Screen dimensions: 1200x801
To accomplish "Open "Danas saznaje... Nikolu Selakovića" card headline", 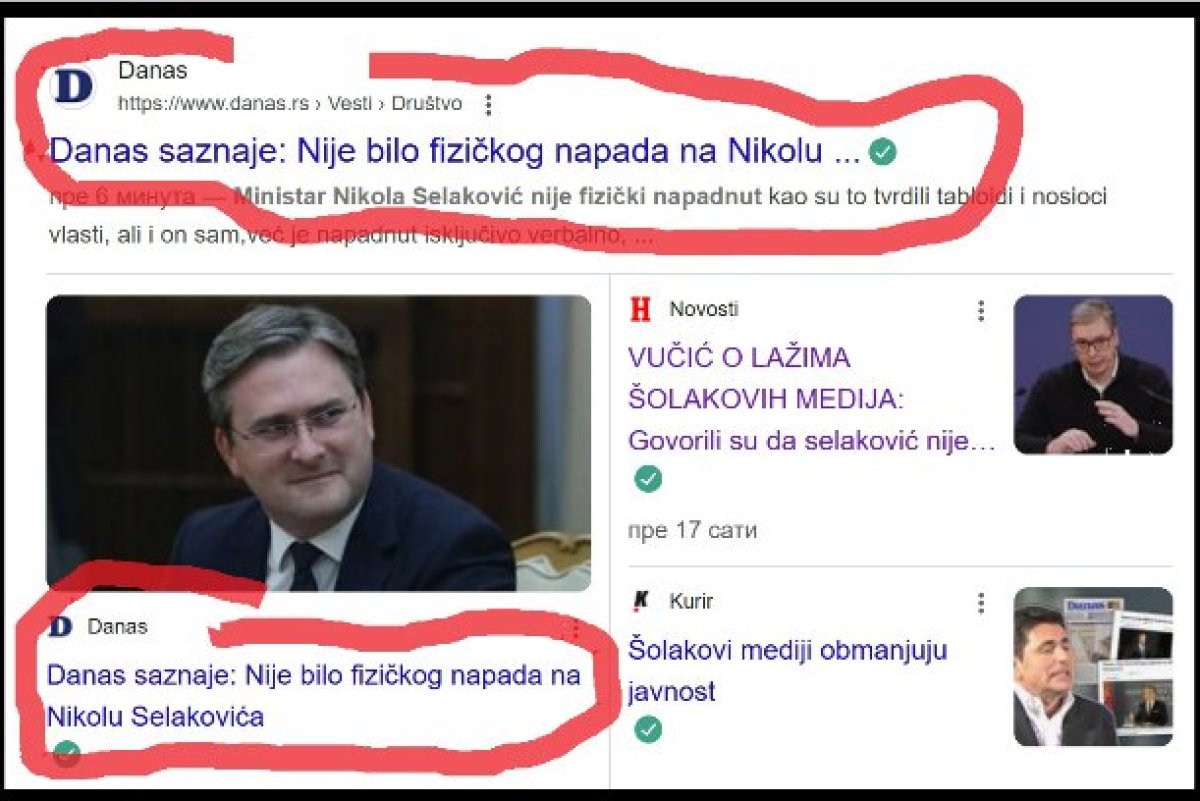I will (314, 695).
